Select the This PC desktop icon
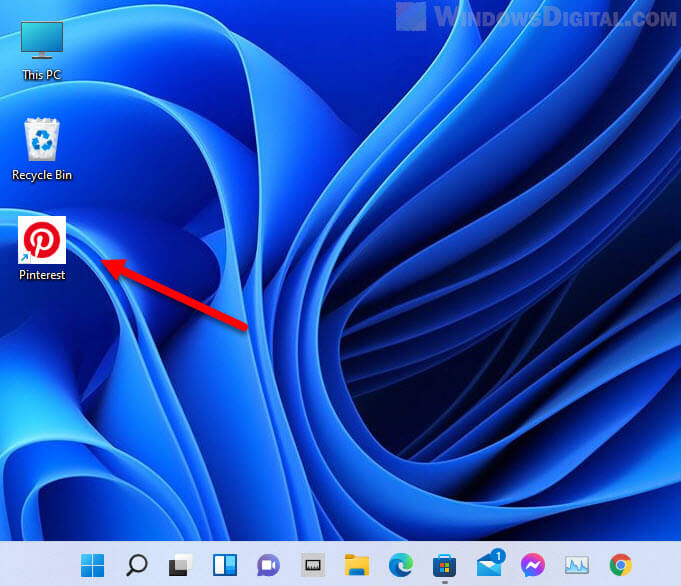681x586 pixels. click(42, 40)
